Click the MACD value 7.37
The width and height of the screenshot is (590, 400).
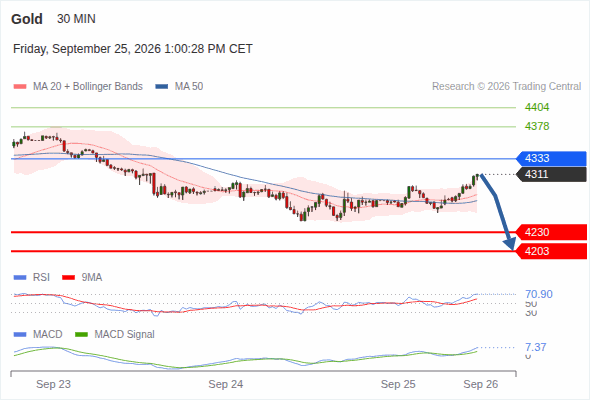tap(536, 347)
